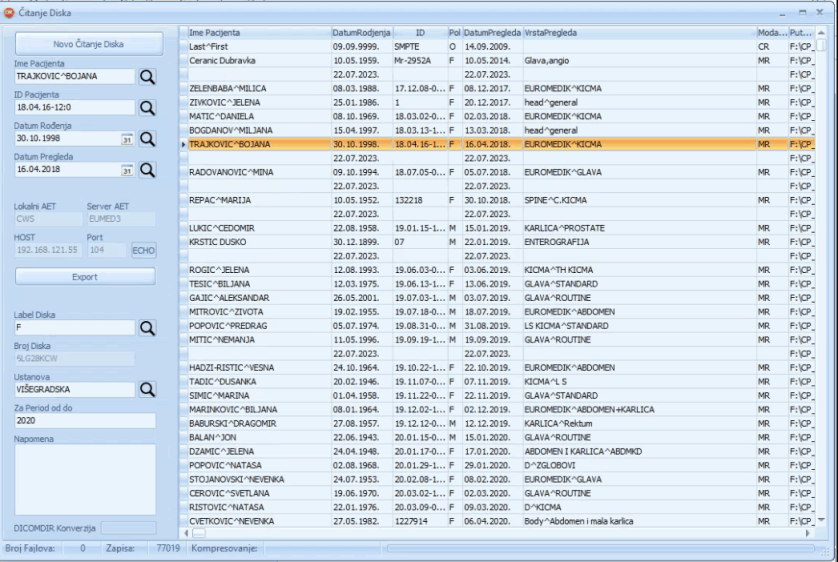Click the Export button
This screenshot has width=838, height=562.
[x=85, y=277]
